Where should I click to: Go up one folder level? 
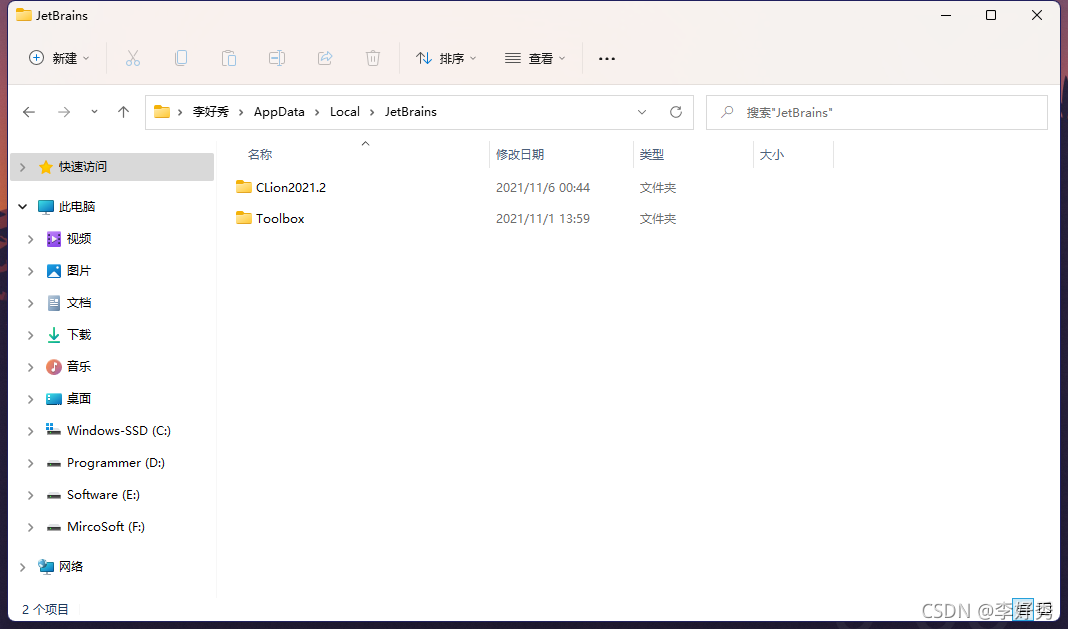coord(123,112)
